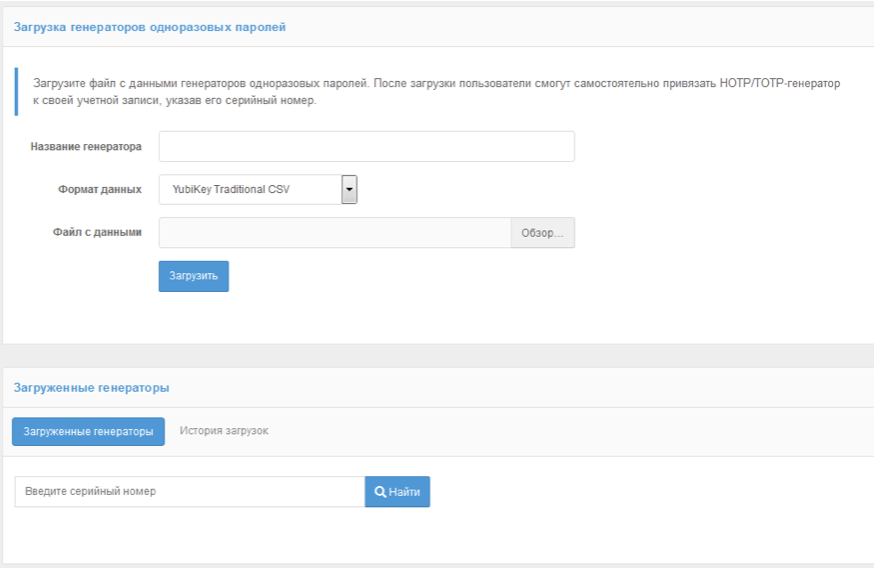Click the magnifier icon in the Найти button

(380, 492)
